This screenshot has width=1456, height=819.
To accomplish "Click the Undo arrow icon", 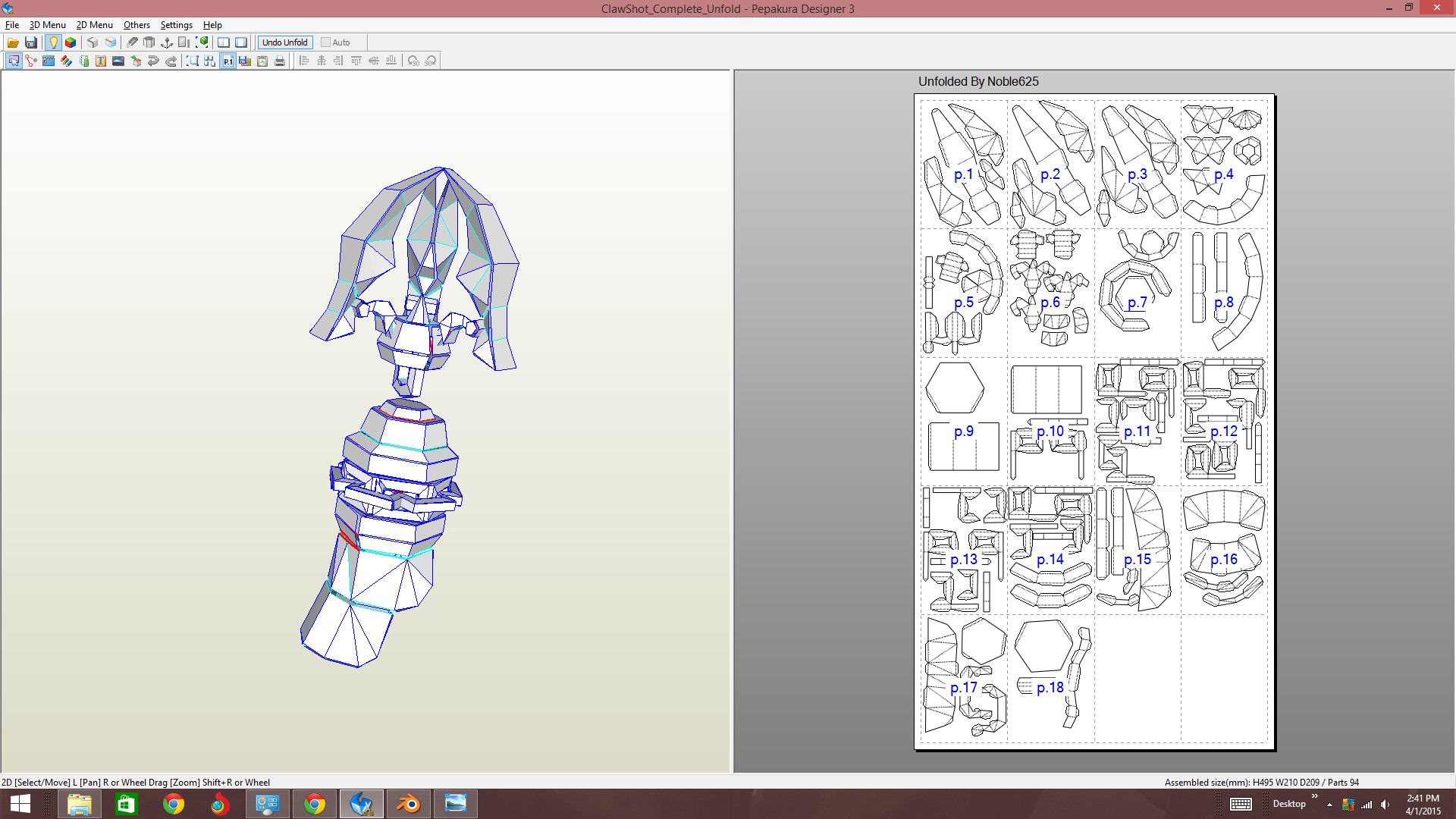I will coord(153,61).
